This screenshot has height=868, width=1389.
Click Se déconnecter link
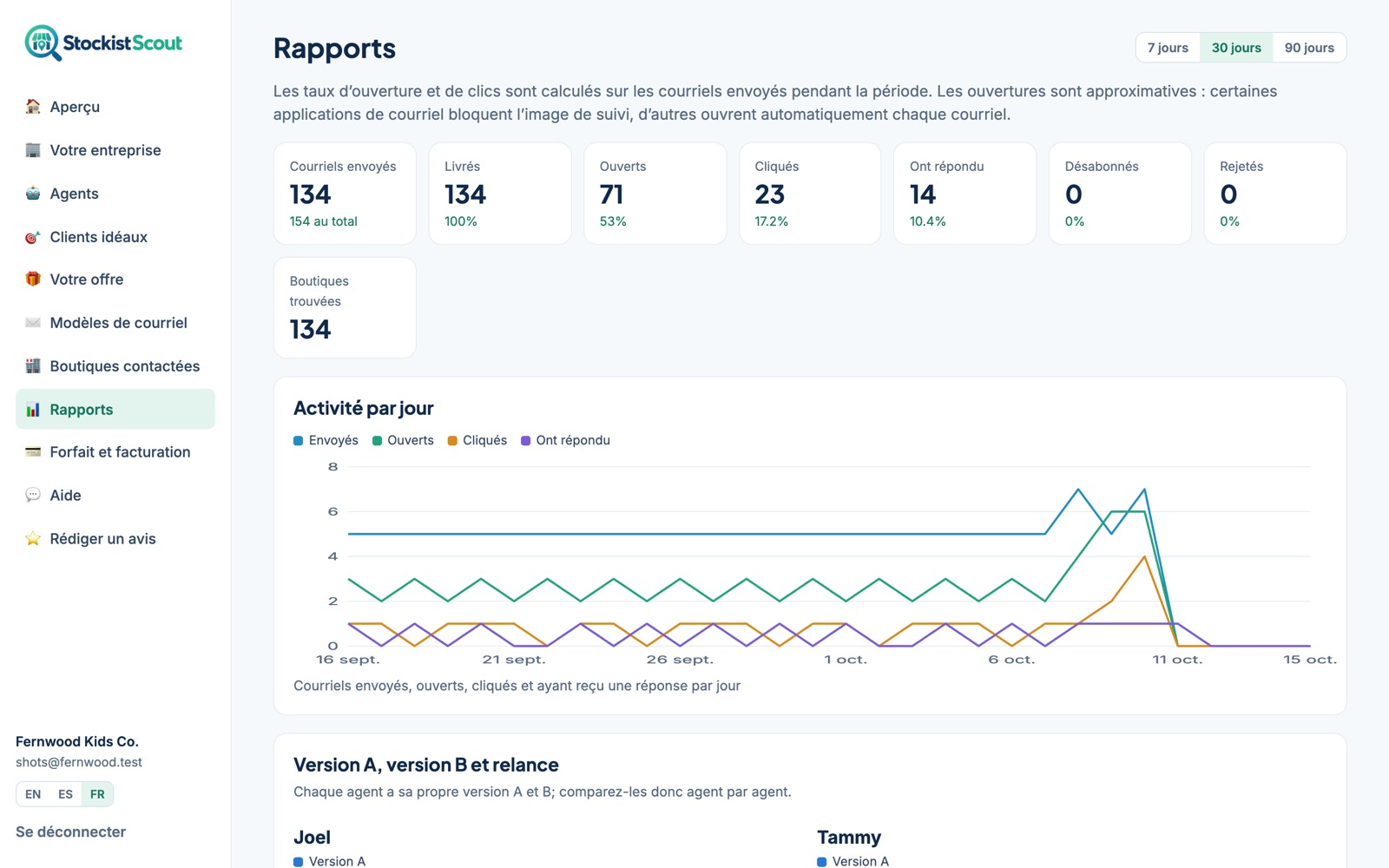(x=70, y=832)
